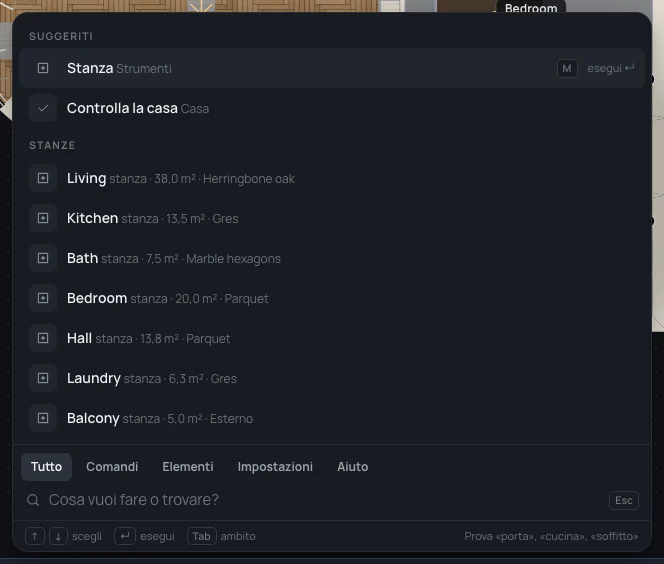Click the room icon next to Laundry
Screen dimensions: 664x564
[x=43, y=378]
